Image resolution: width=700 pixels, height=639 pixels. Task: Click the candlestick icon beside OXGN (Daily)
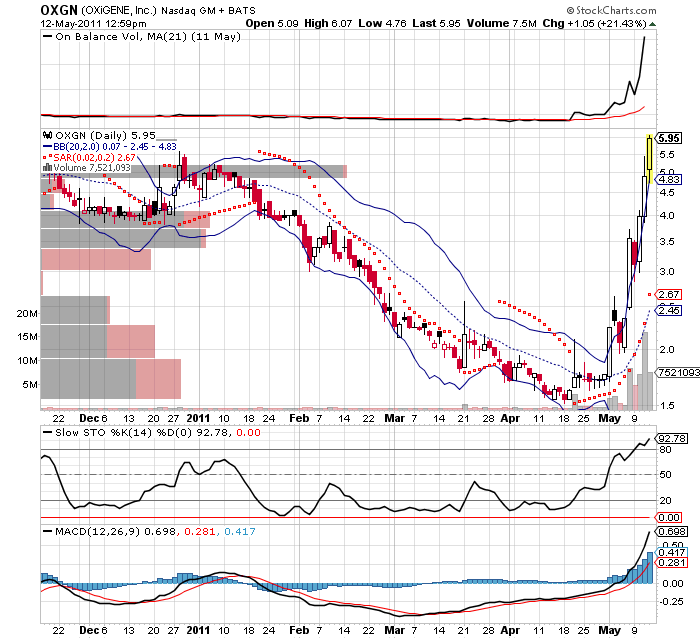pyautogui.click(x=47, y=135)
